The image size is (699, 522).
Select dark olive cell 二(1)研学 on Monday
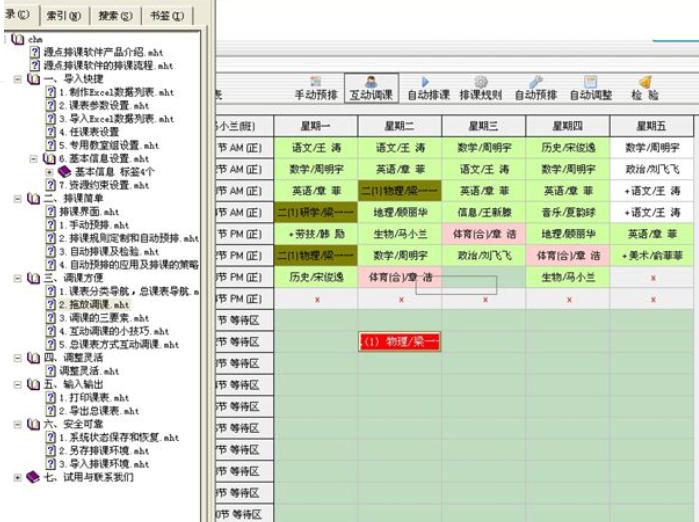tap(316, 213)
